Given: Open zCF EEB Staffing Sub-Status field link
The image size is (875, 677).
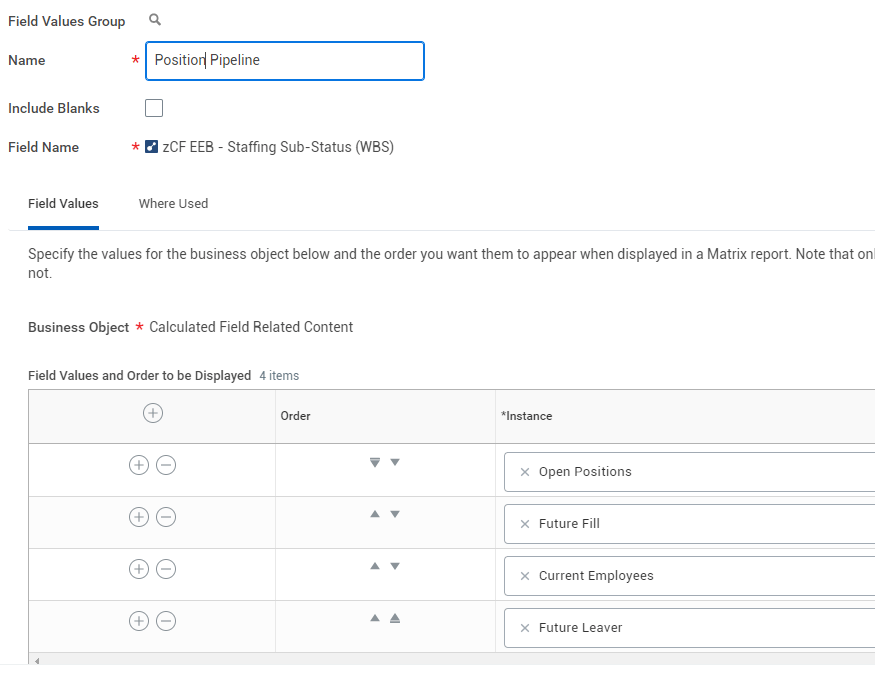Looking at the screenshot, I should click(278, 147).
